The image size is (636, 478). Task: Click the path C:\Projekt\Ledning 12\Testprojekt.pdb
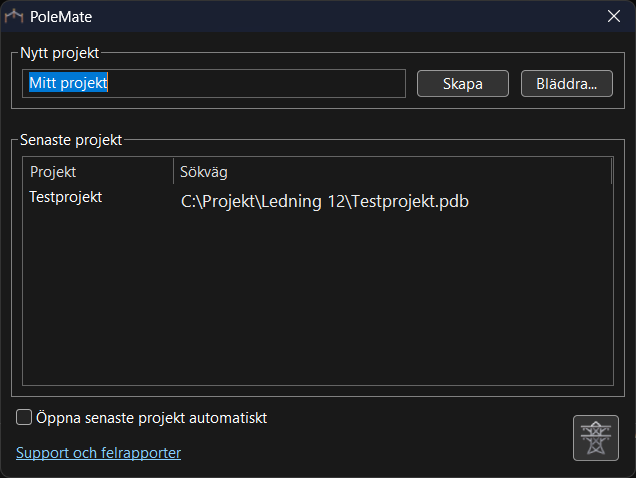tap(324, 201)
